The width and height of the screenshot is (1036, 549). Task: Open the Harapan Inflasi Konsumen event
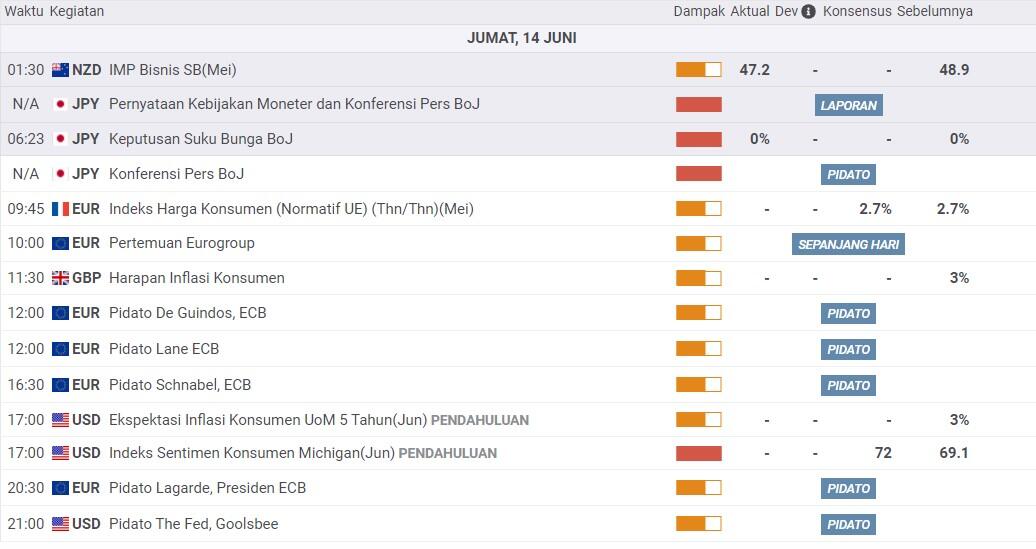pyautogui.click(x=196, y=278)
